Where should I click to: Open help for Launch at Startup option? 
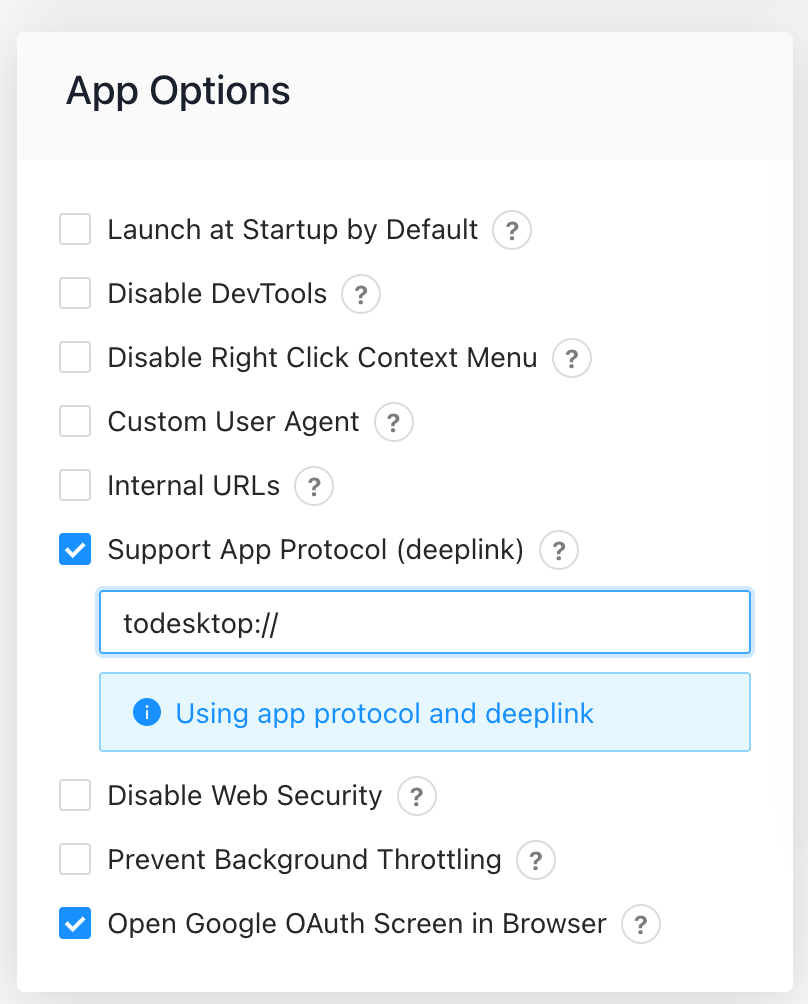(x=511, y=230)
